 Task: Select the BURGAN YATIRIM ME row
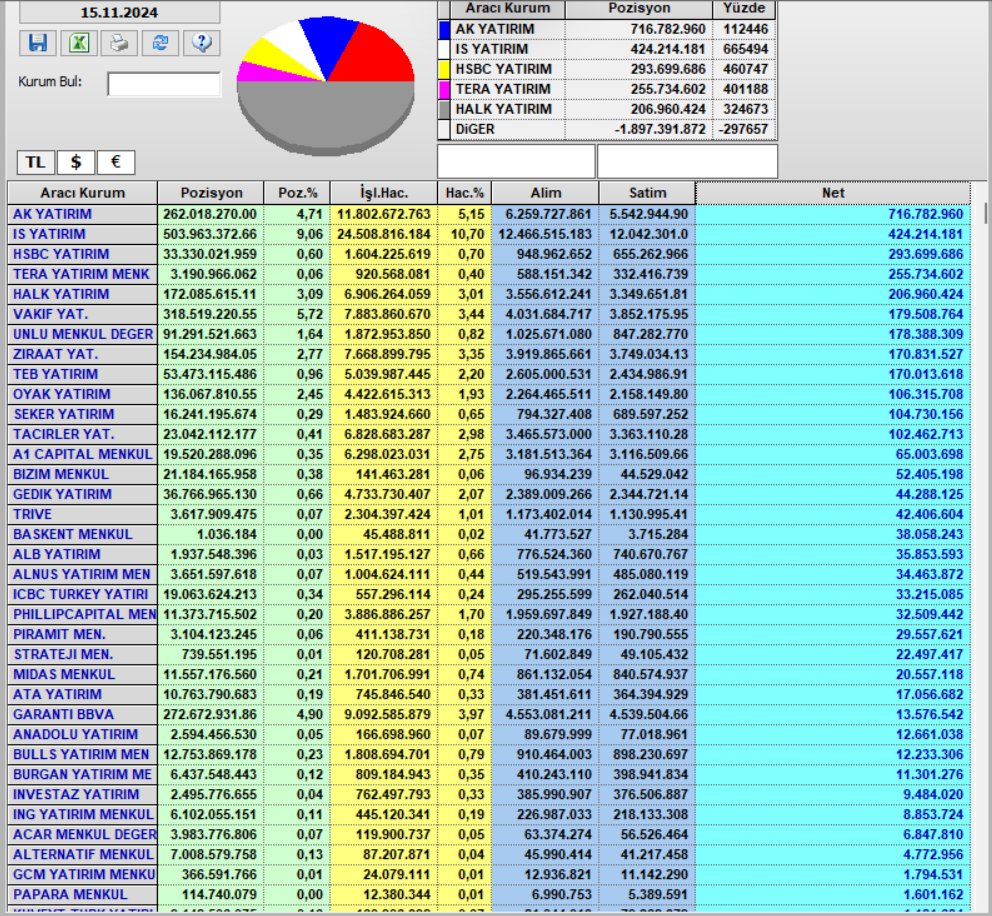tap(488, 776)
